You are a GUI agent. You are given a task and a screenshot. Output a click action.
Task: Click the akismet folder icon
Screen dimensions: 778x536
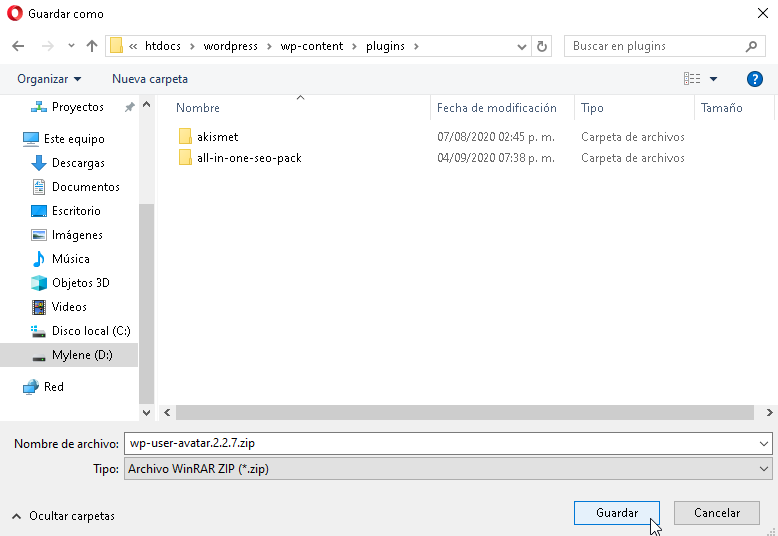click(x=185, y=136)
